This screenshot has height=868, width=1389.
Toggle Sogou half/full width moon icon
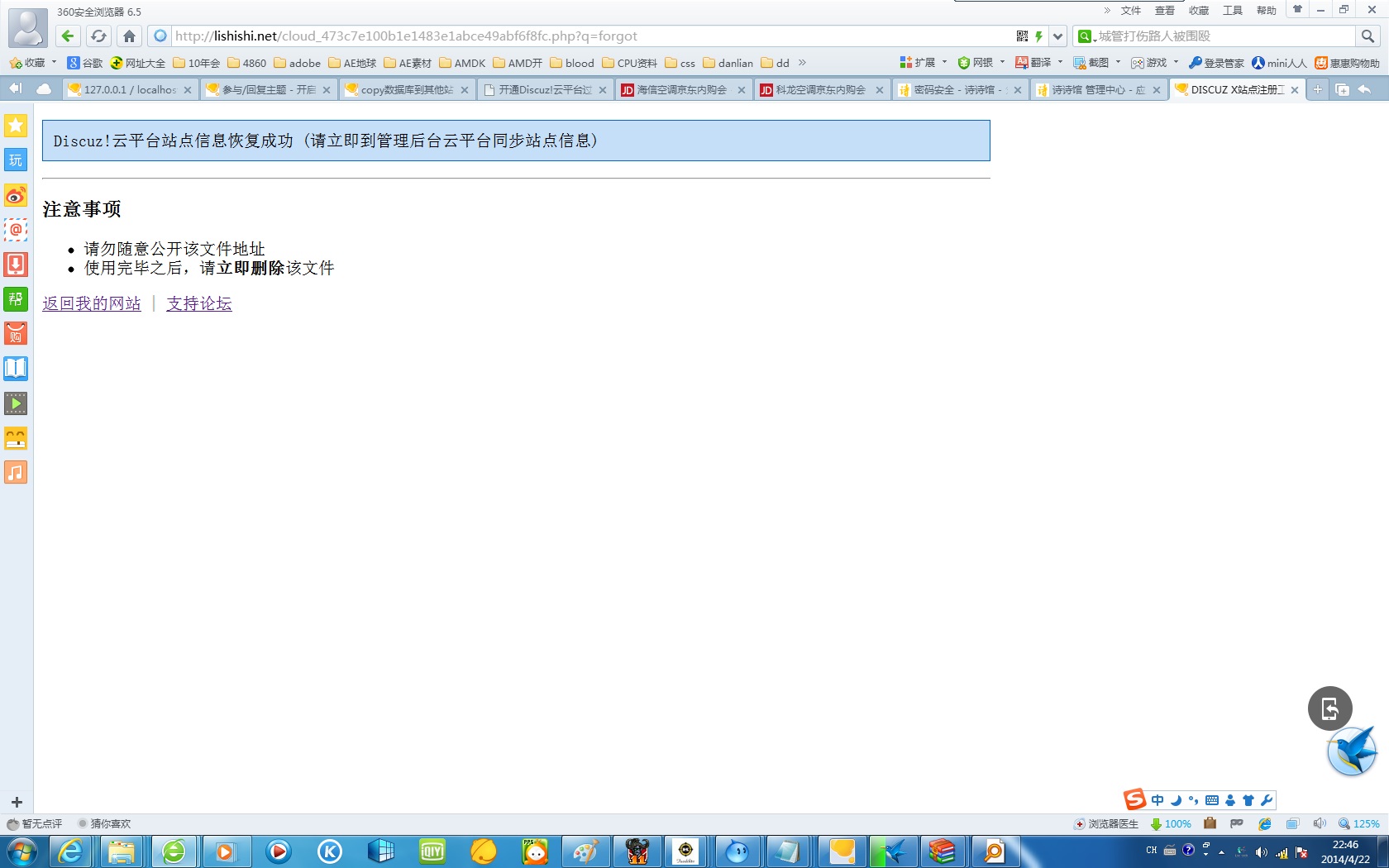pyautogui.click(x=1176, y=800)
